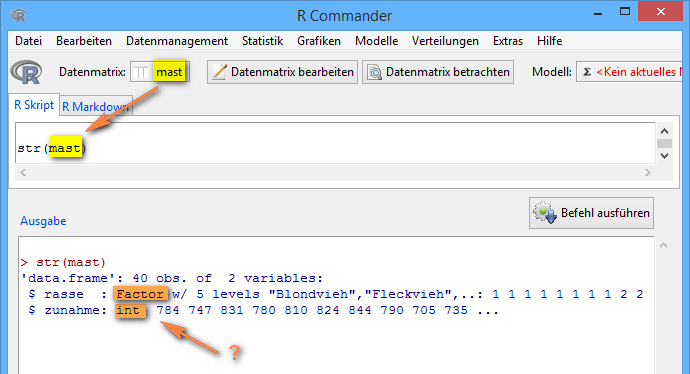Viewport: 690px width, 374px height.
Task: Click the Datenmatrix: label
Action: (x=92, y=72)
